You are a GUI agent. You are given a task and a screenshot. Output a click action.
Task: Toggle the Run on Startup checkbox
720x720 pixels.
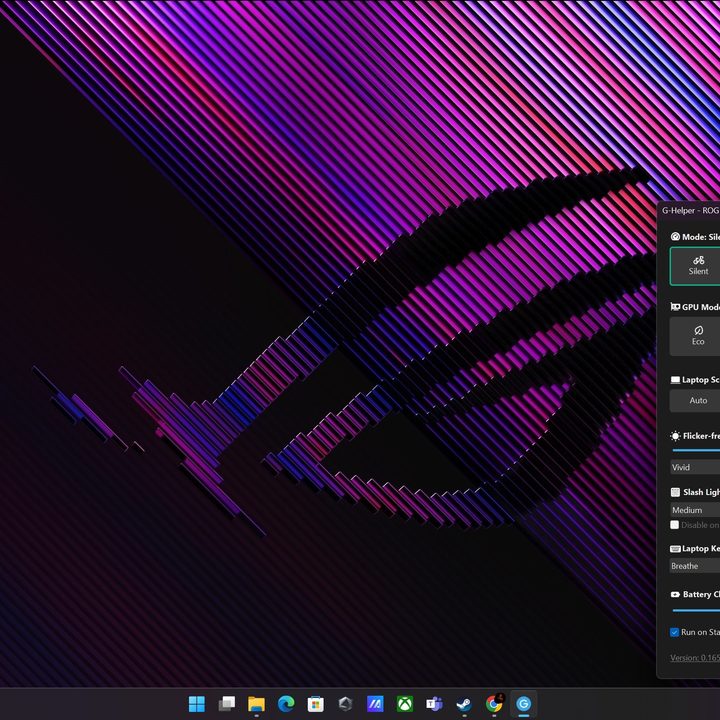pyautogui.click(x=675, y=632)
